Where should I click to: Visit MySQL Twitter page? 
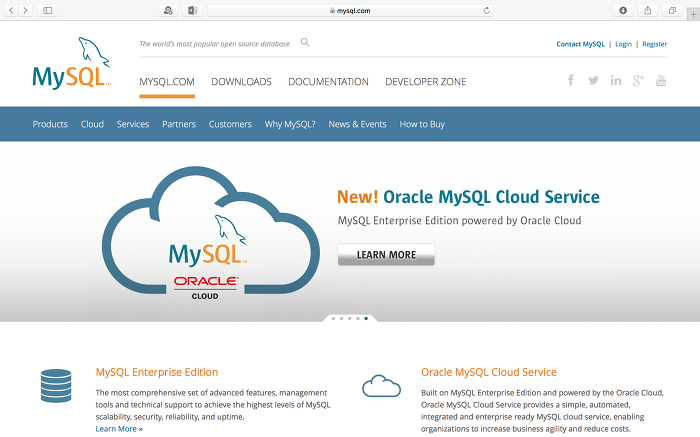point(593,80)
